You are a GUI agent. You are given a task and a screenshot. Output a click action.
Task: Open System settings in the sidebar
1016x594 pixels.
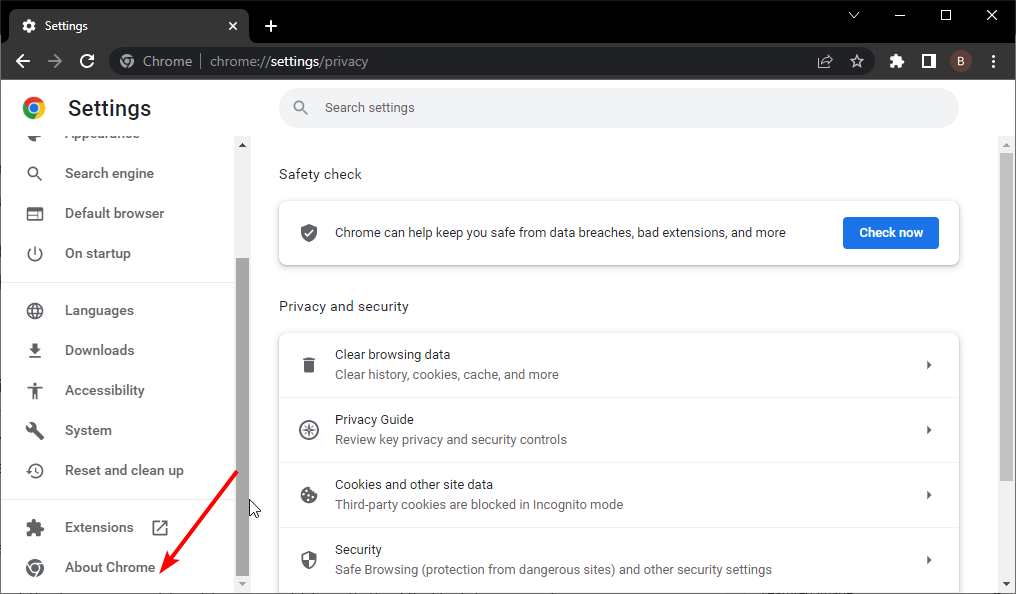88,431
